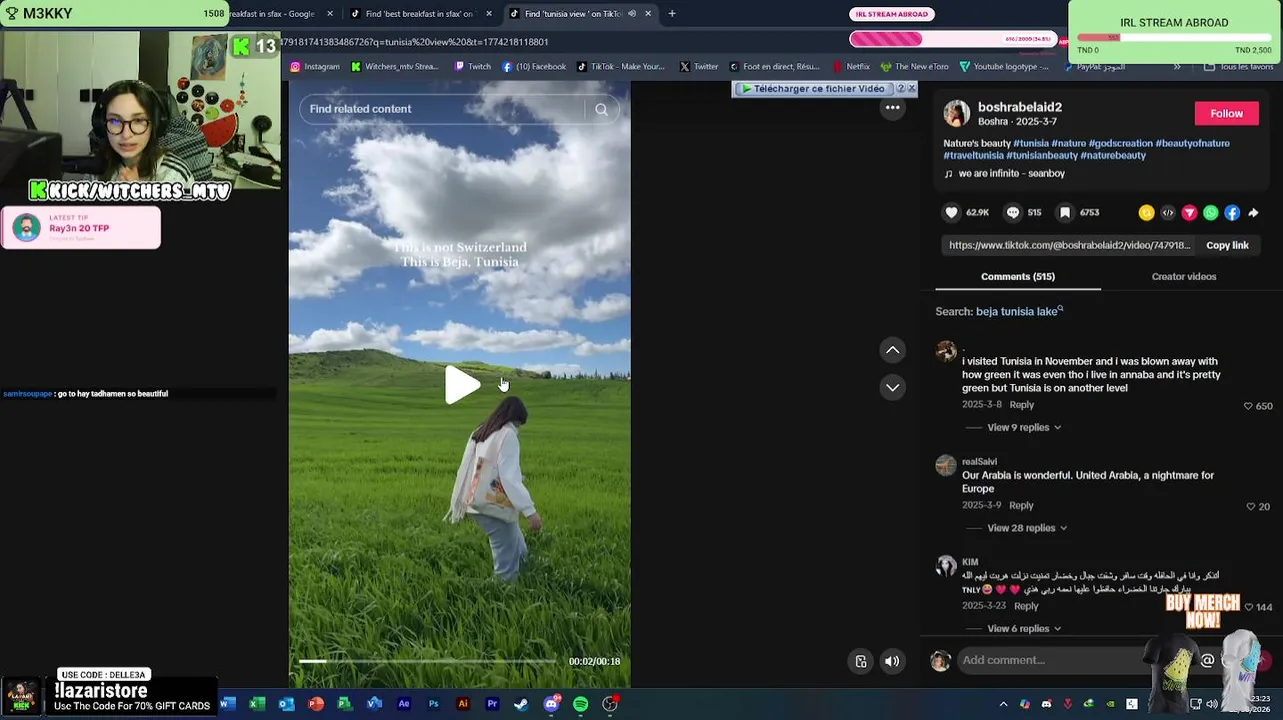This screenshot has width=1283, height=720.
Task: Like realSalvi's comment heart
Action: 1250,507
